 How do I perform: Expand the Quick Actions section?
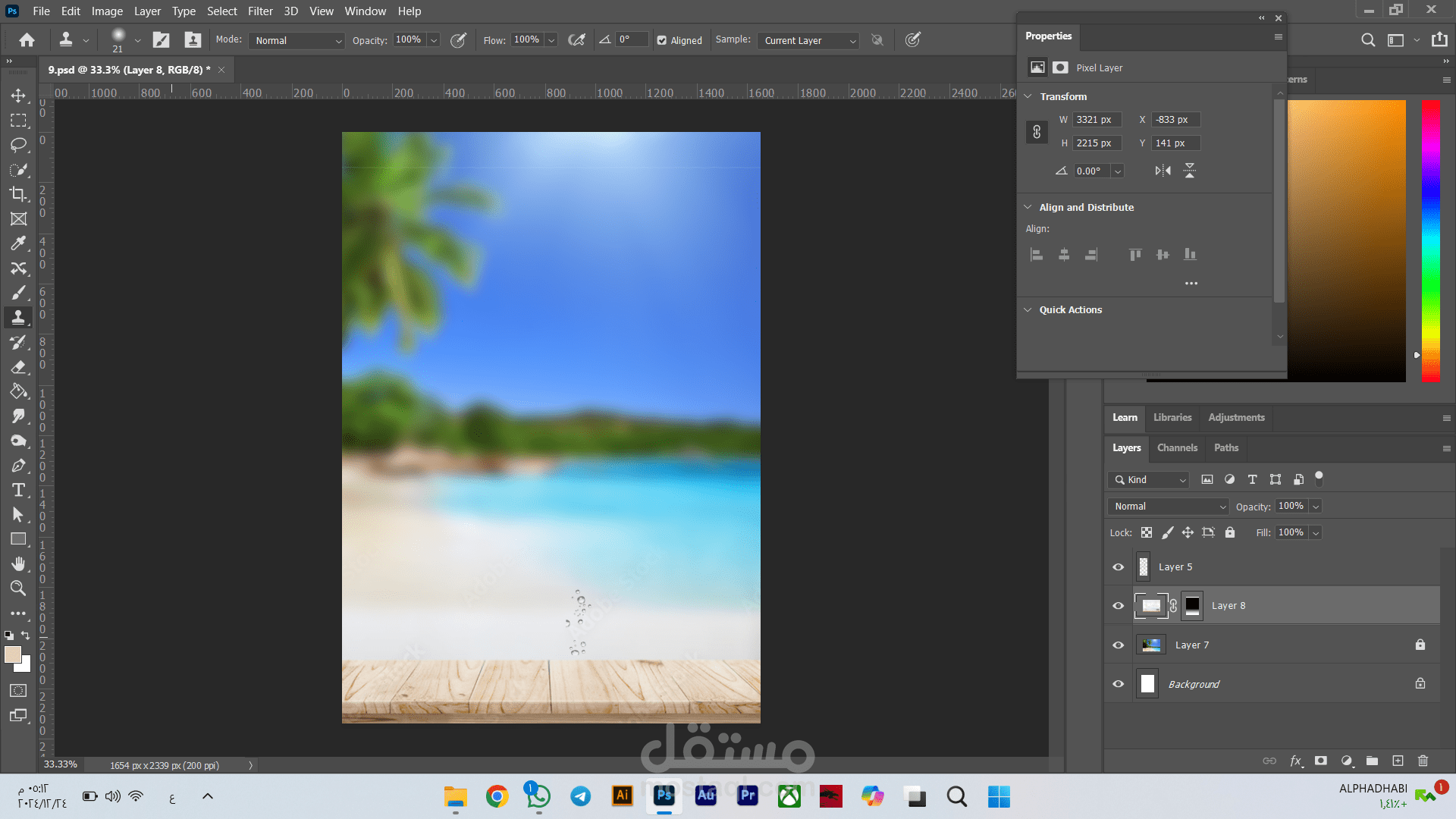1028,310
